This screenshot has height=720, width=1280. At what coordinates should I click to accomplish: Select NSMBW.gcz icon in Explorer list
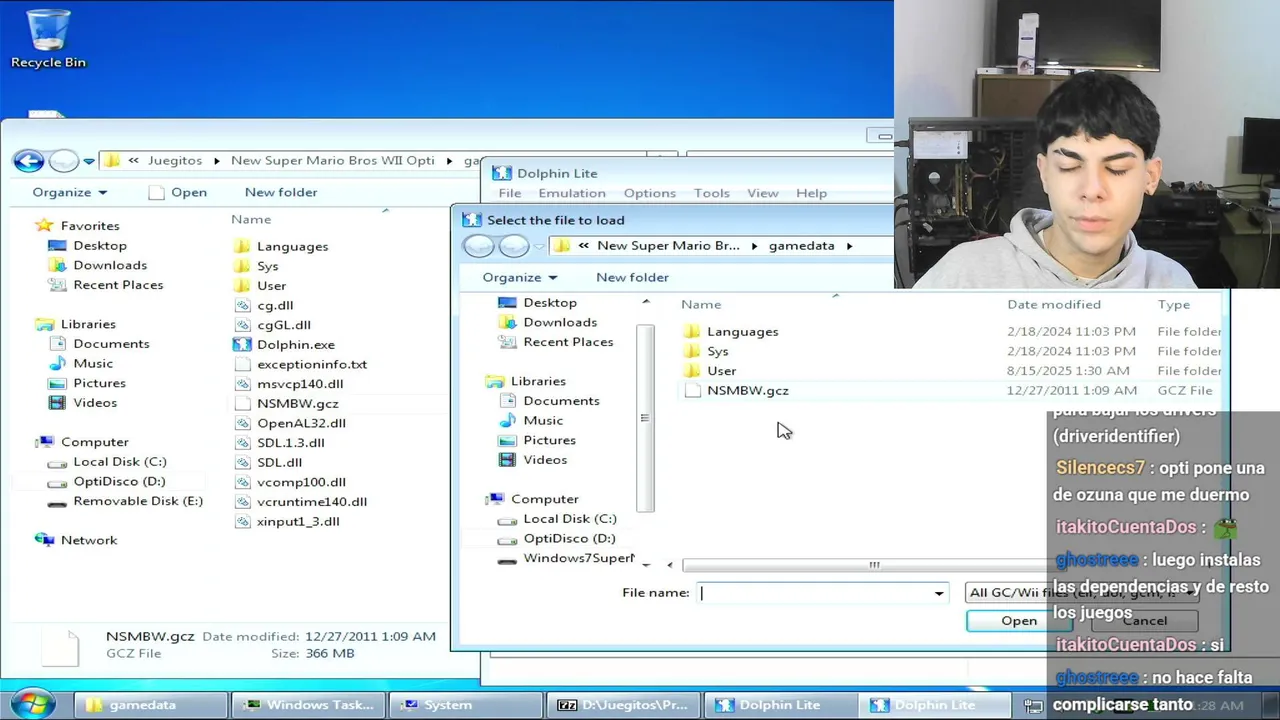[242, 403]
